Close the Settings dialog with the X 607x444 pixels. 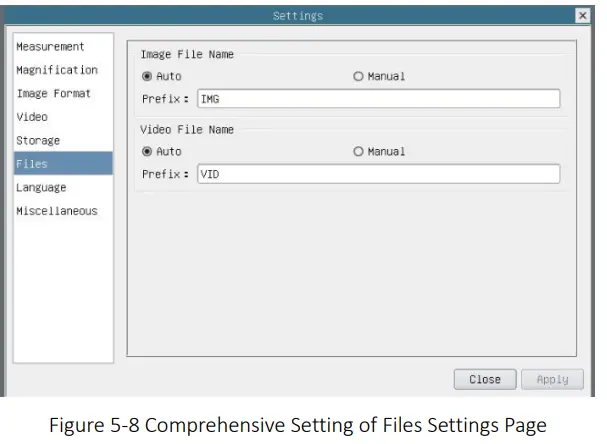(x=582, y=16)
